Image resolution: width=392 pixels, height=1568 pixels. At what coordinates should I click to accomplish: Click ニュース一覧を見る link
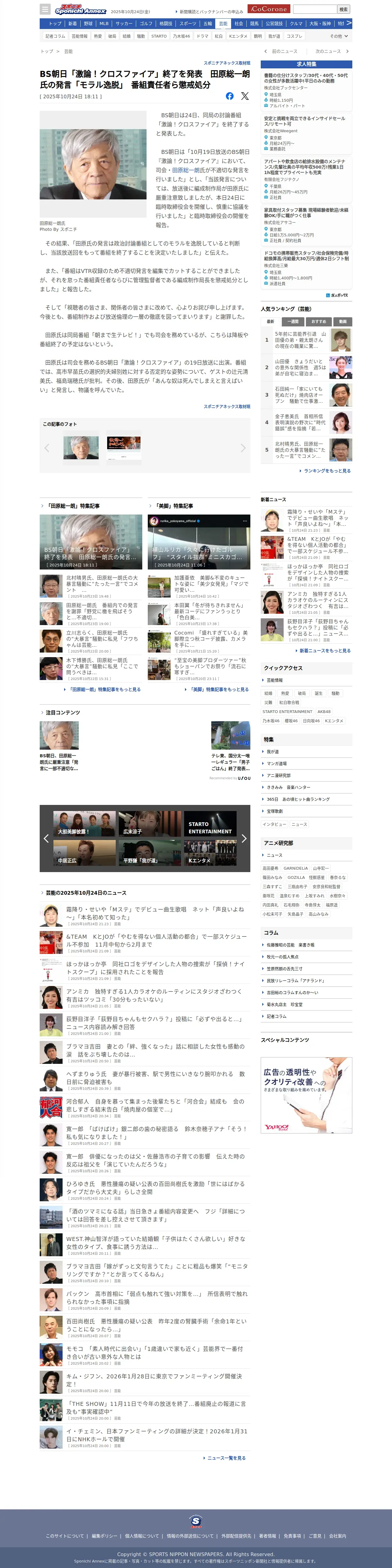[226, 1458]
